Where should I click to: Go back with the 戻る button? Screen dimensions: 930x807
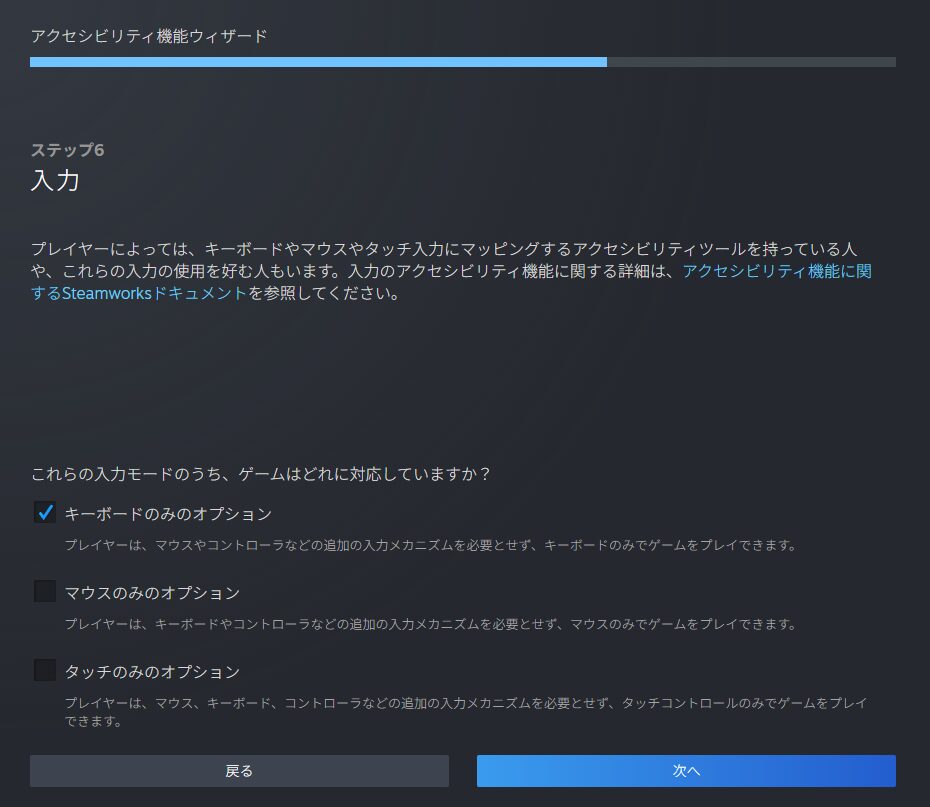click(239, 771)
